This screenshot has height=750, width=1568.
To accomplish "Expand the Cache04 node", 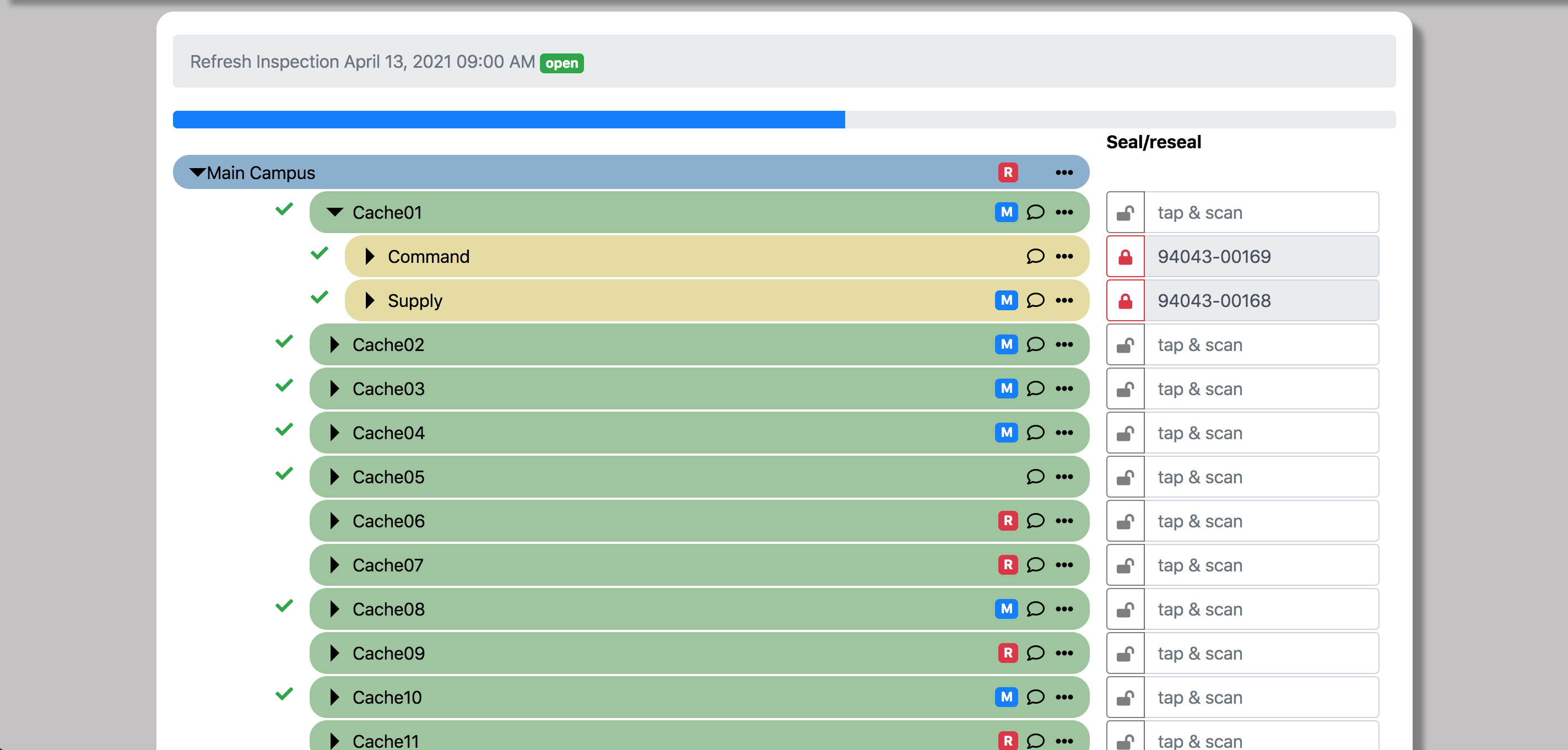I will [x=334, y=432].
